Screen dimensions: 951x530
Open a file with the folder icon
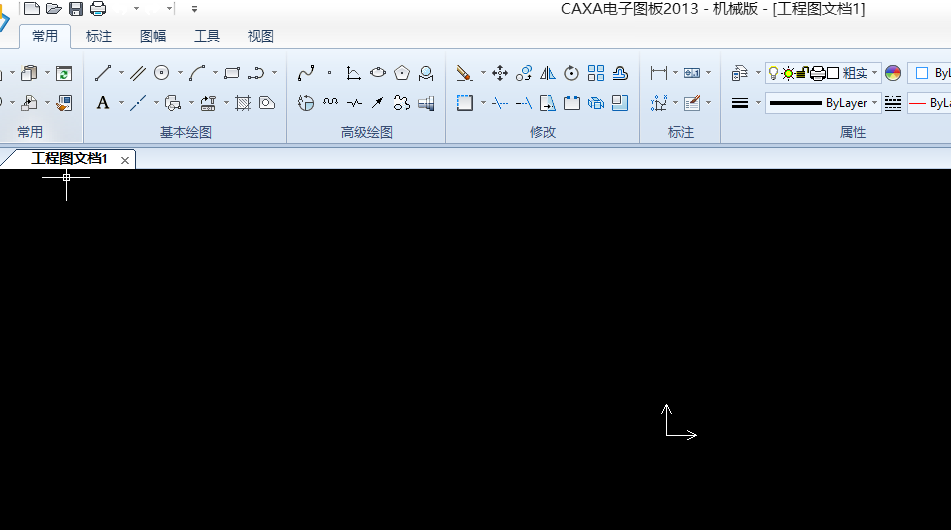pos(53,8)
